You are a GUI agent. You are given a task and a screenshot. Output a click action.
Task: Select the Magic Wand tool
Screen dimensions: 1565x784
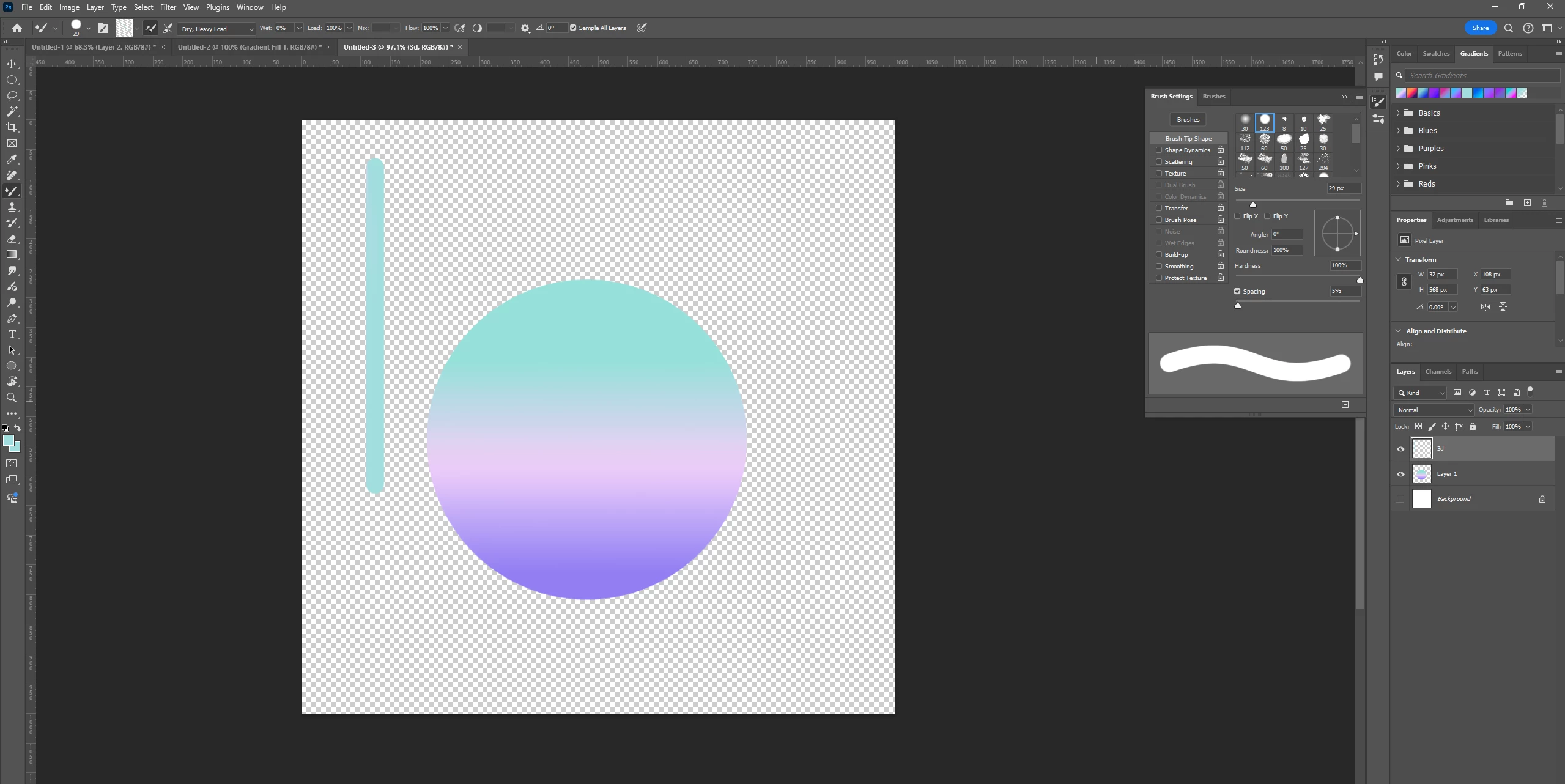[x=12, y=111]
